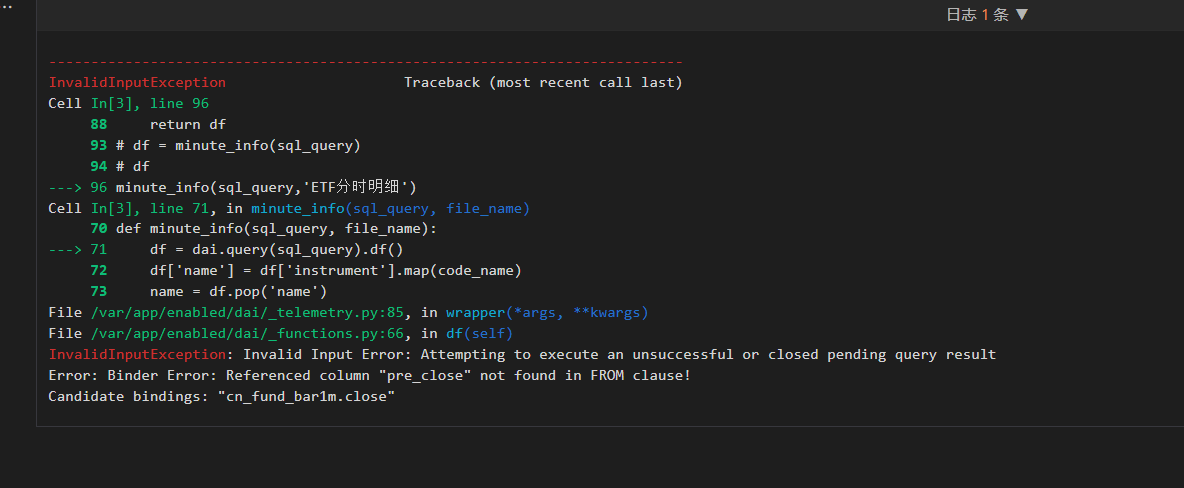The width and height of the screenshot is (1184, 488).
Task: Click the 日志 1 条 log count label
Action: point(977,15)
